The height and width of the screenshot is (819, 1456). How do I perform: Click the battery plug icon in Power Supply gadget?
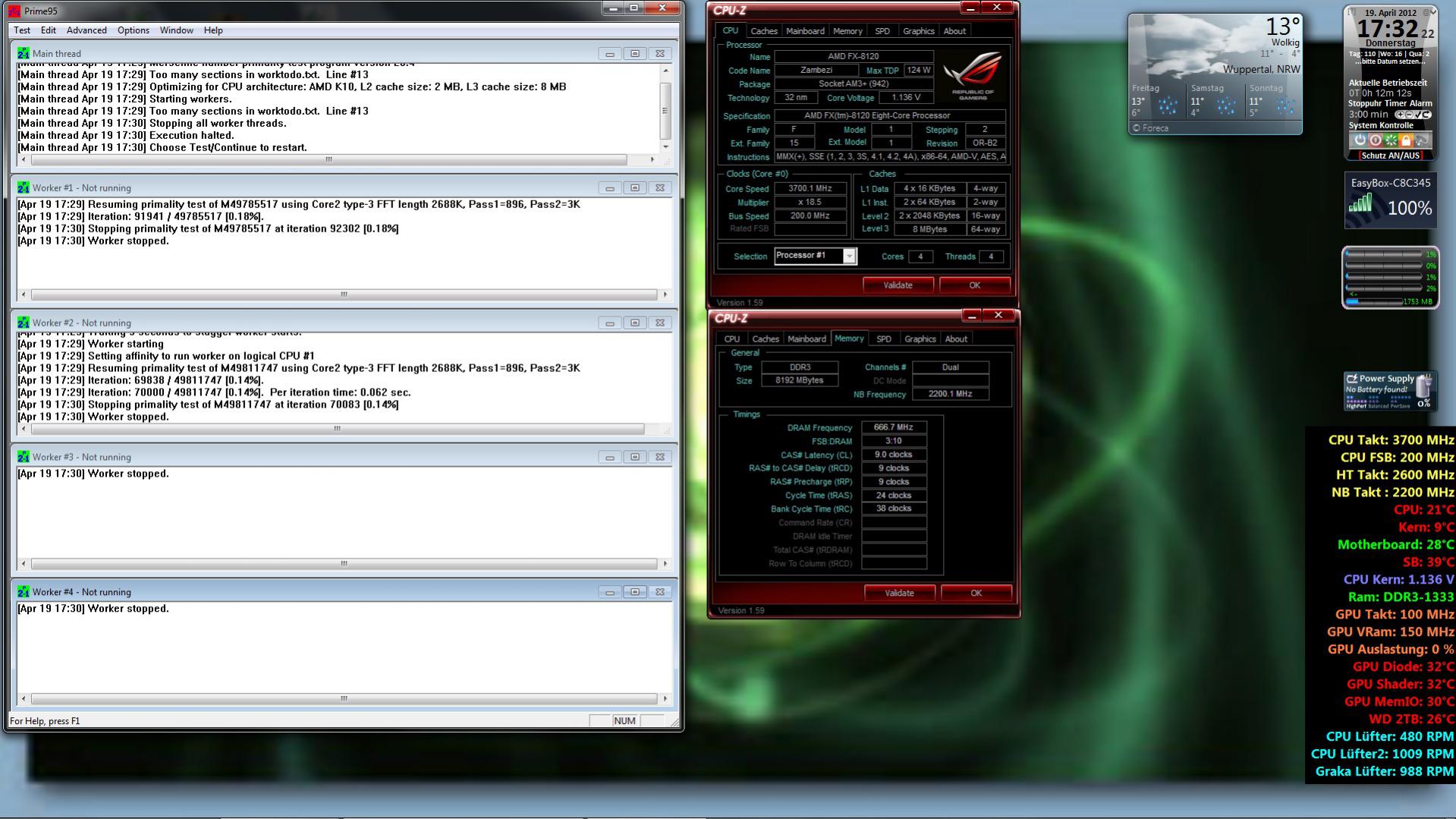[x=1424, y=386]
